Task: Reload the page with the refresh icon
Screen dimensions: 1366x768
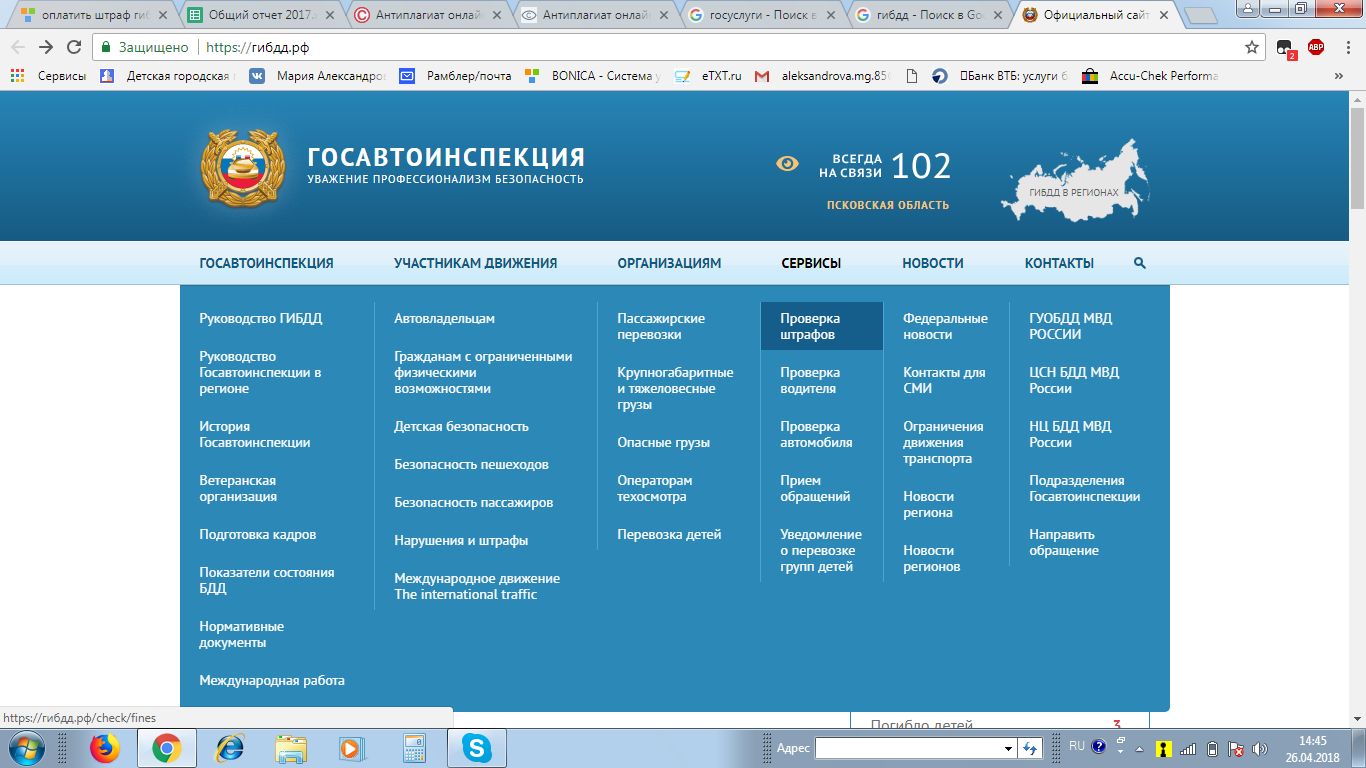Action: 74,47
